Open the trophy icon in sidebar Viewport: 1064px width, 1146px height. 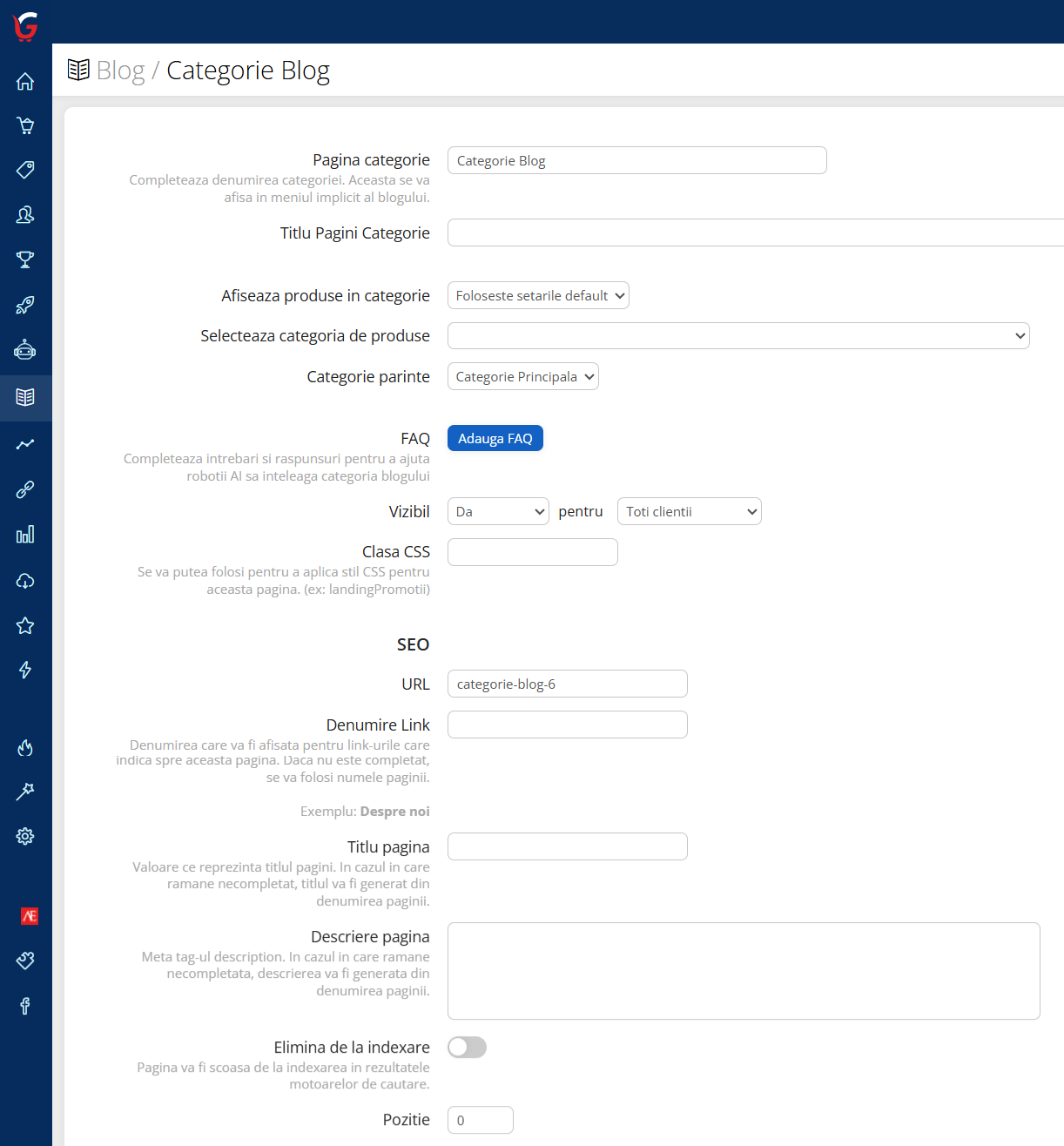pyautogui.click(x=25, y=260)
